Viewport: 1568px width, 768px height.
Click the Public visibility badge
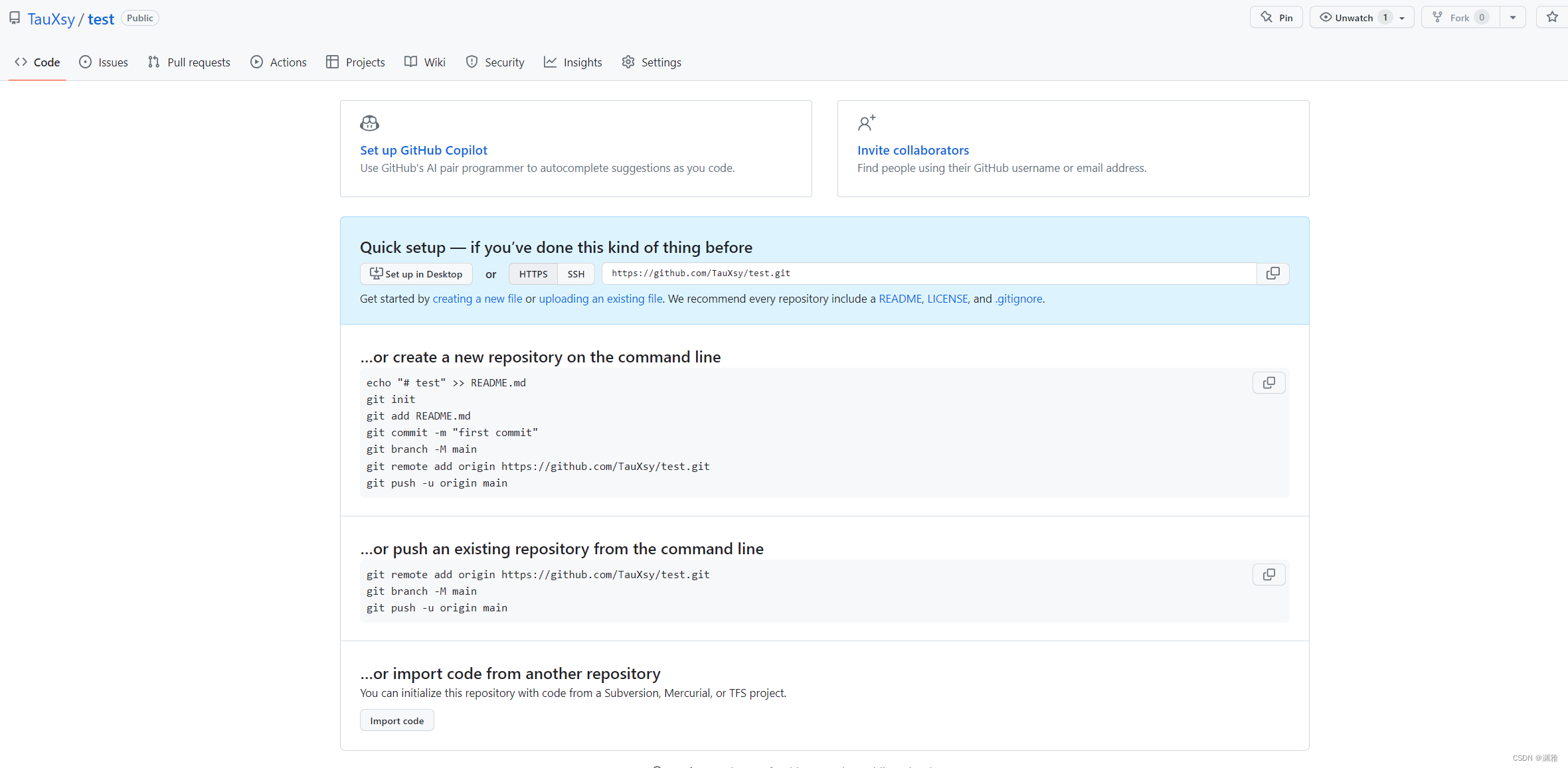140,18
